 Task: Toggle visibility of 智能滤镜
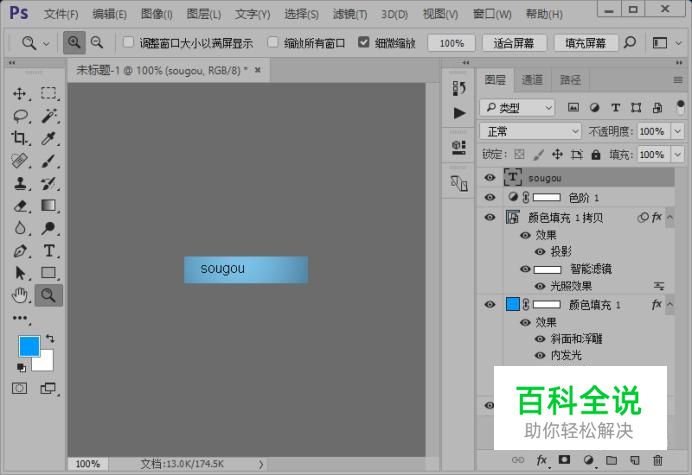(525, 269)
